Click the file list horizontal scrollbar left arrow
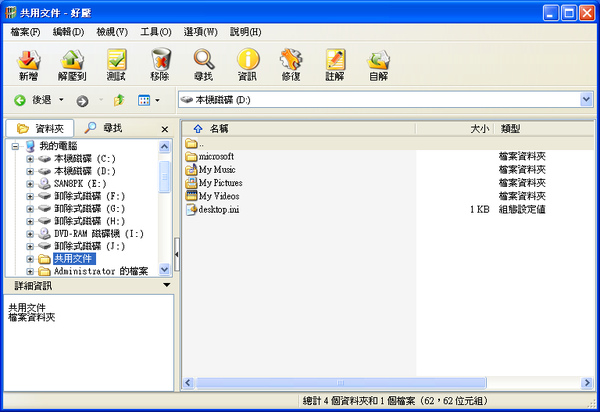This screenshot has width=600, height=412. coord(188,383)
